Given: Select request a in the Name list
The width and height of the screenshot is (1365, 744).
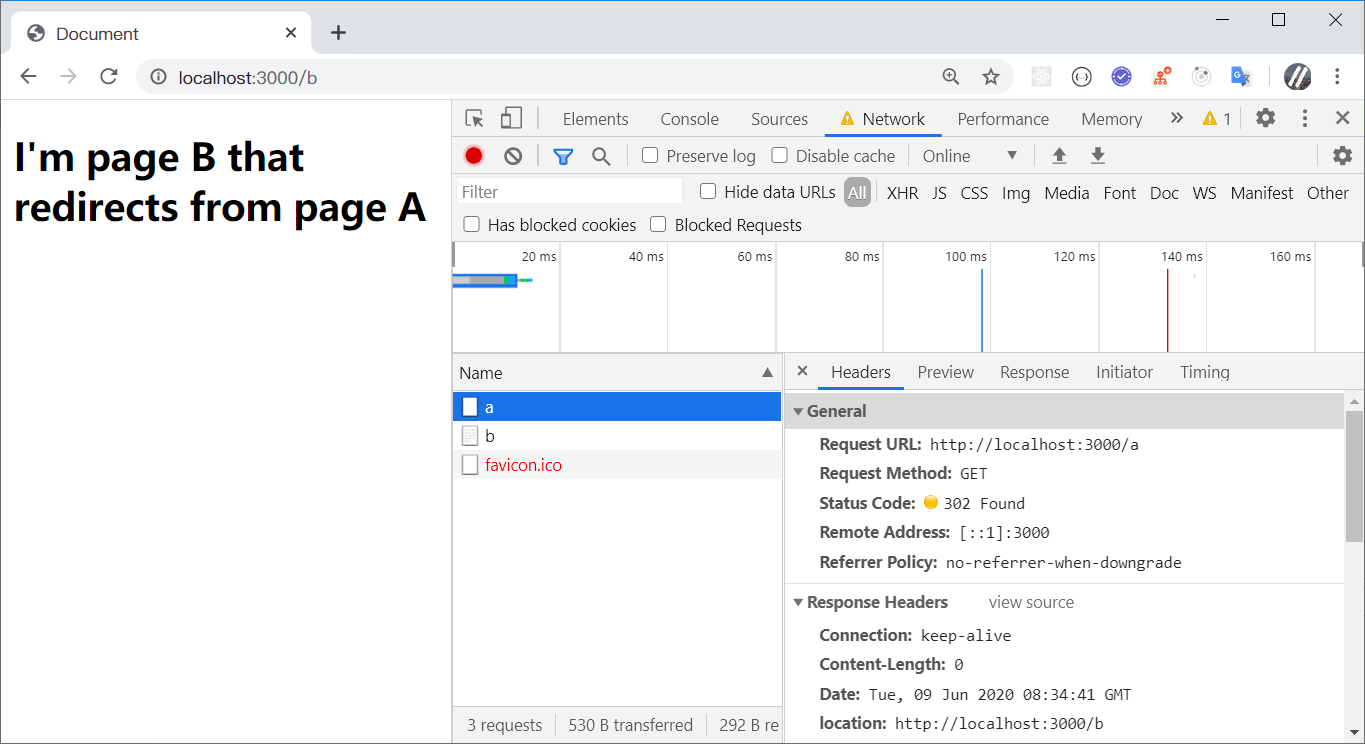Looking at the screenshot, I should click(617, 407).
